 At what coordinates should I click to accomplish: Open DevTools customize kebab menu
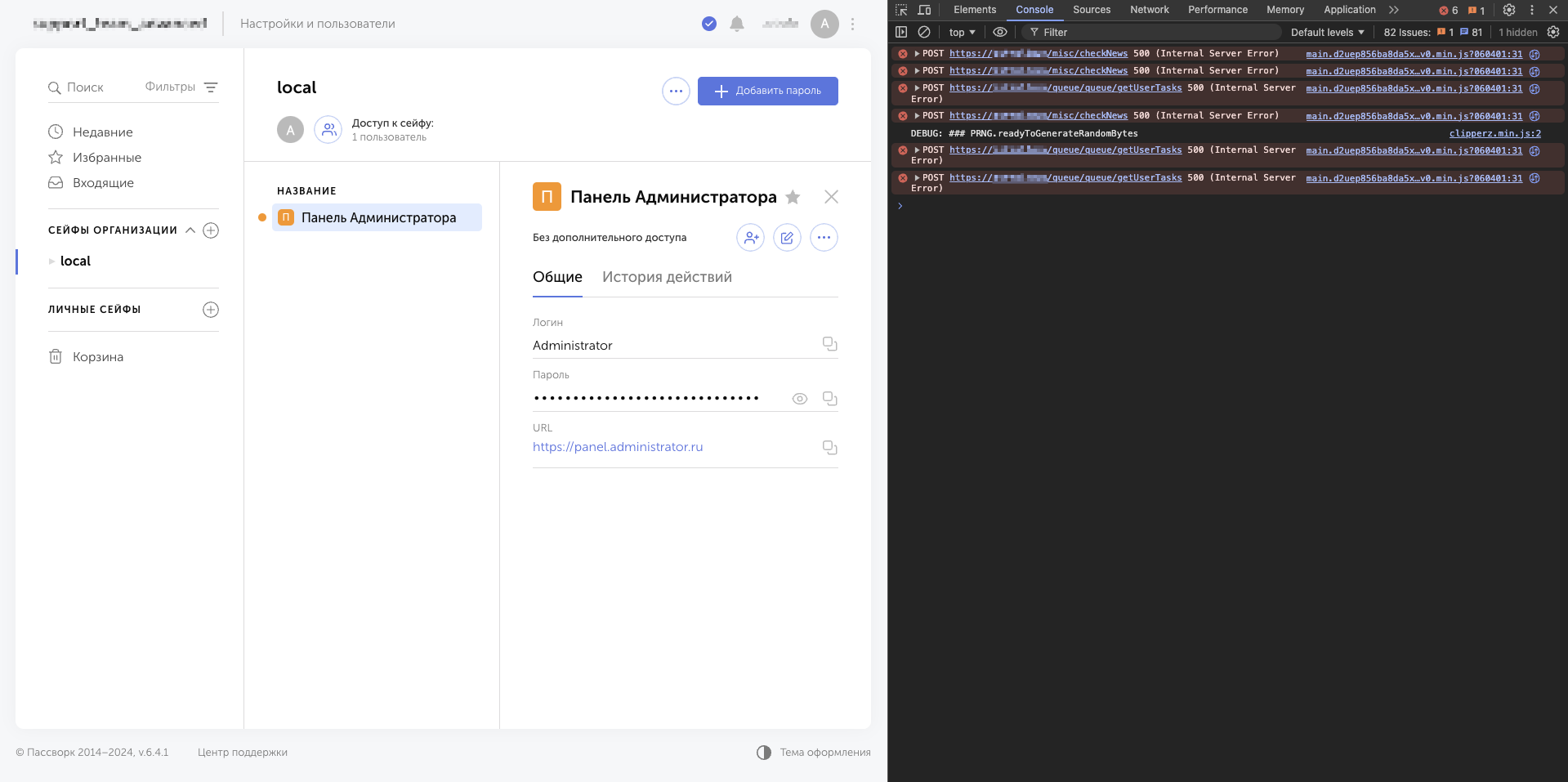[1532, 10]
